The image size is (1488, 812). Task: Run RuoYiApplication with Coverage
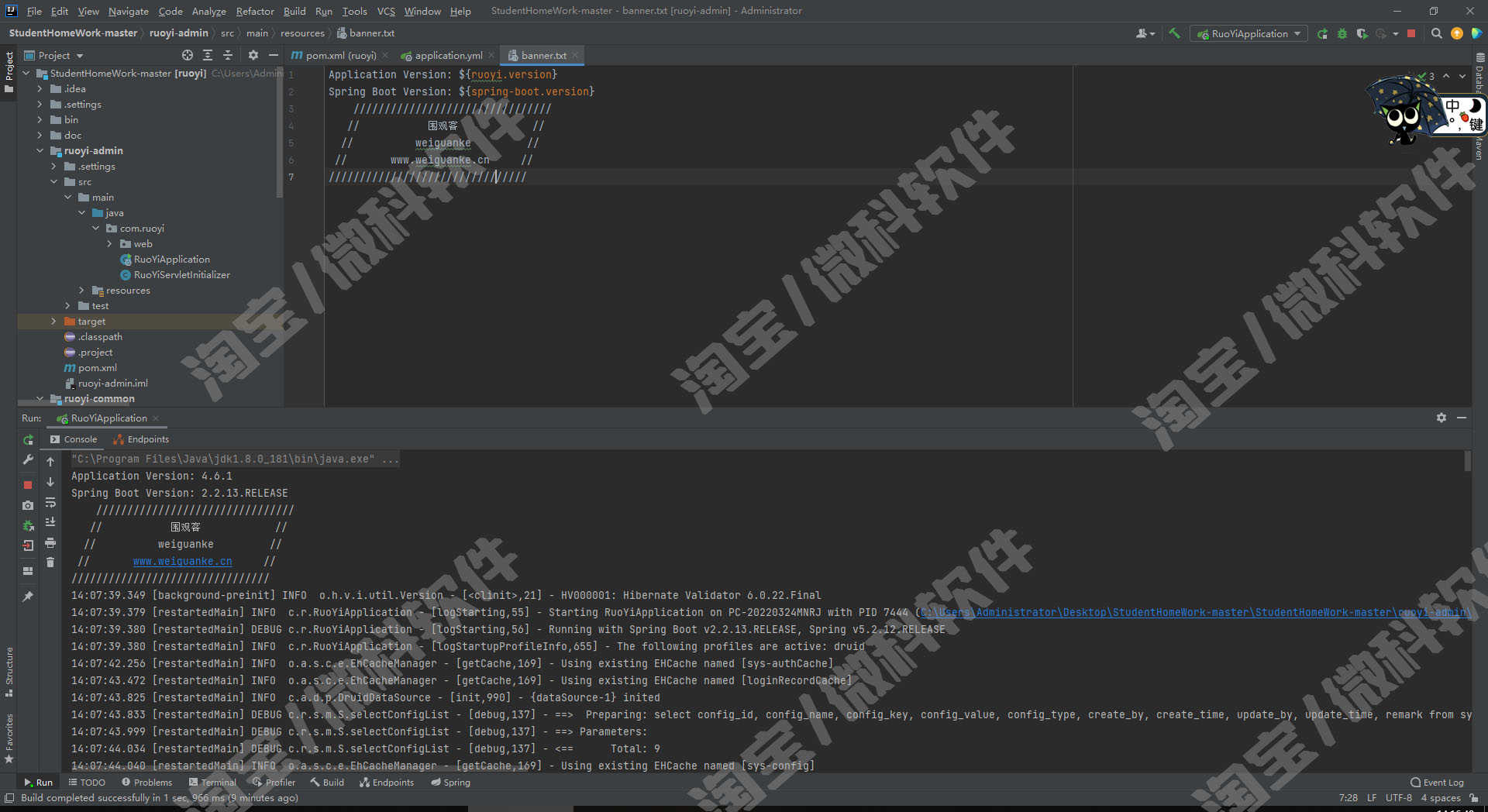point(1362,33)
